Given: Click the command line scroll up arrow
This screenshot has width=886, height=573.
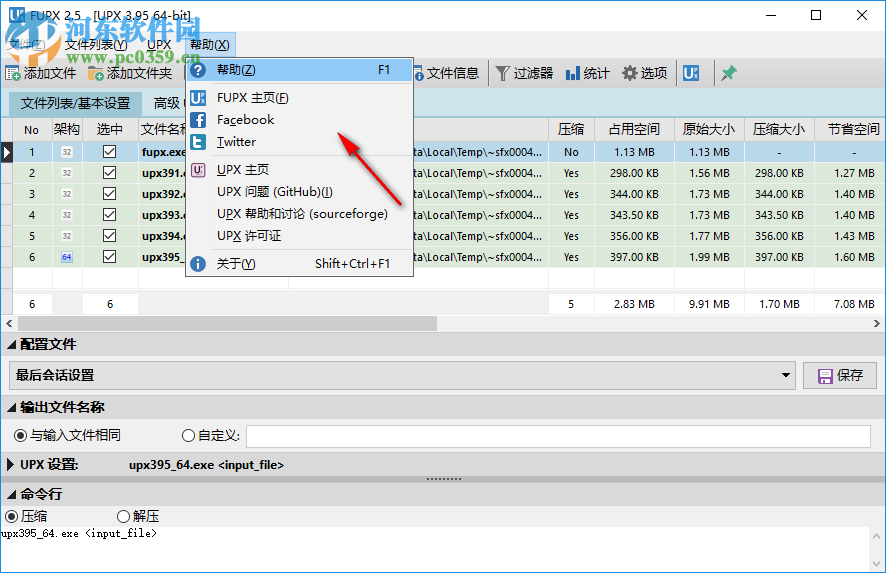Looking at the screenshot, I should (x=876, y=536).
